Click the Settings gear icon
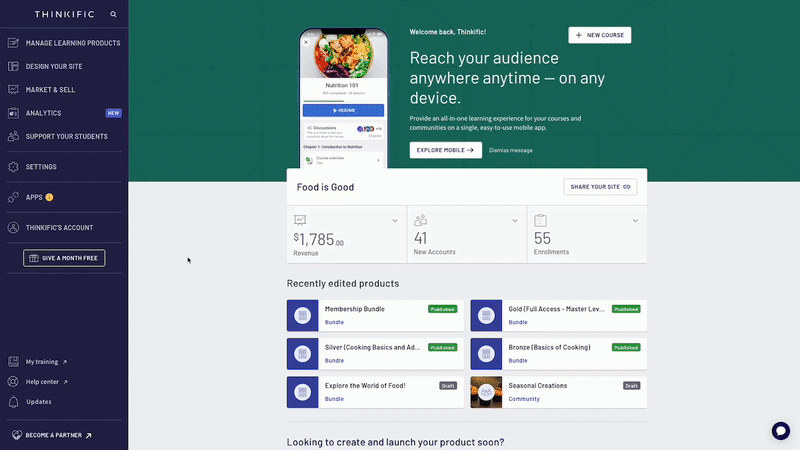Image resolution: width=800 pixels, height=450 pixels. click(13, 167)
